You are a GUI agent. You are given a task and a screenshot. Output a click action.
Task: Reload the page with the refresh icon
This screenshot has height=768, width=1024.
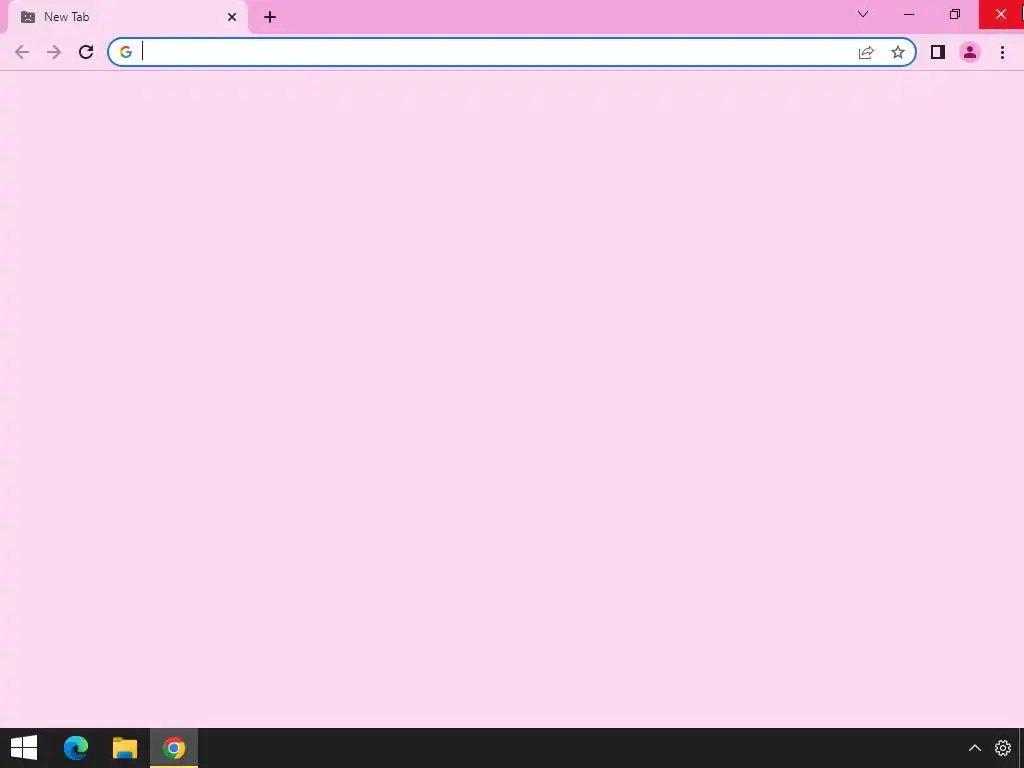pos(86,52)
